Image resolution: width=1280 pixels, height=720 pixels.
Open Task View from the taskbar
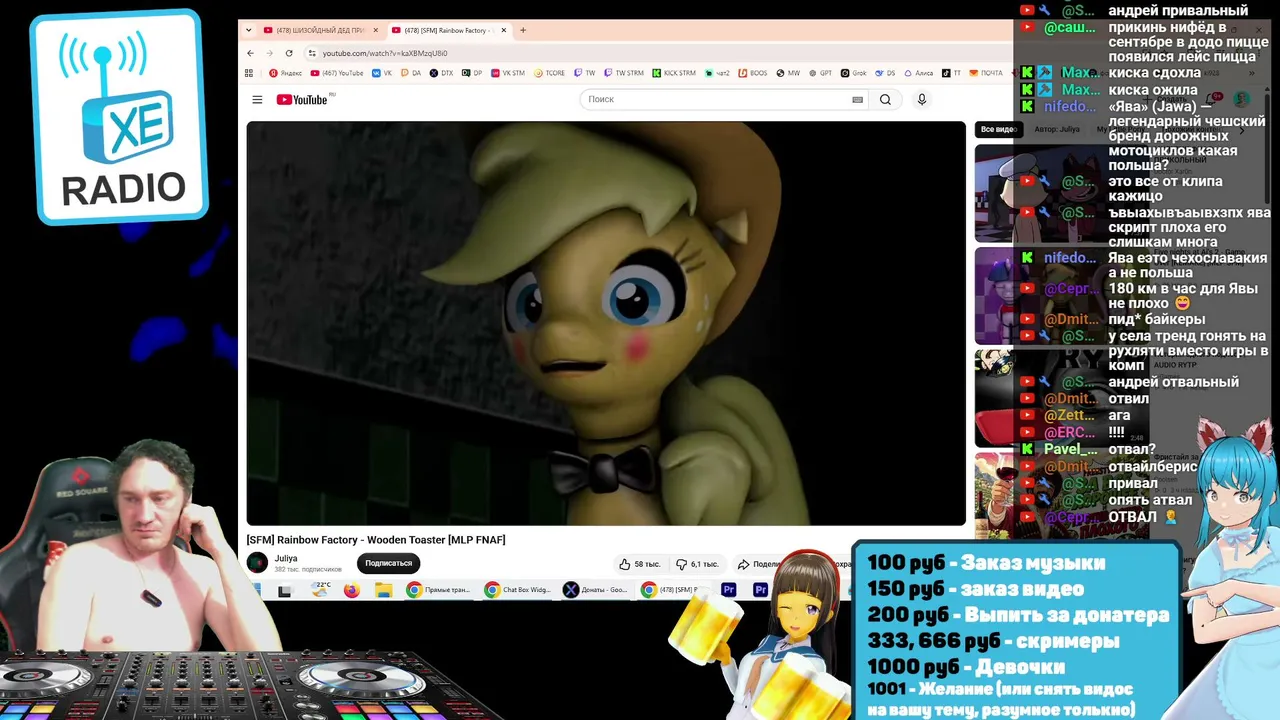(x=285, y=591)
